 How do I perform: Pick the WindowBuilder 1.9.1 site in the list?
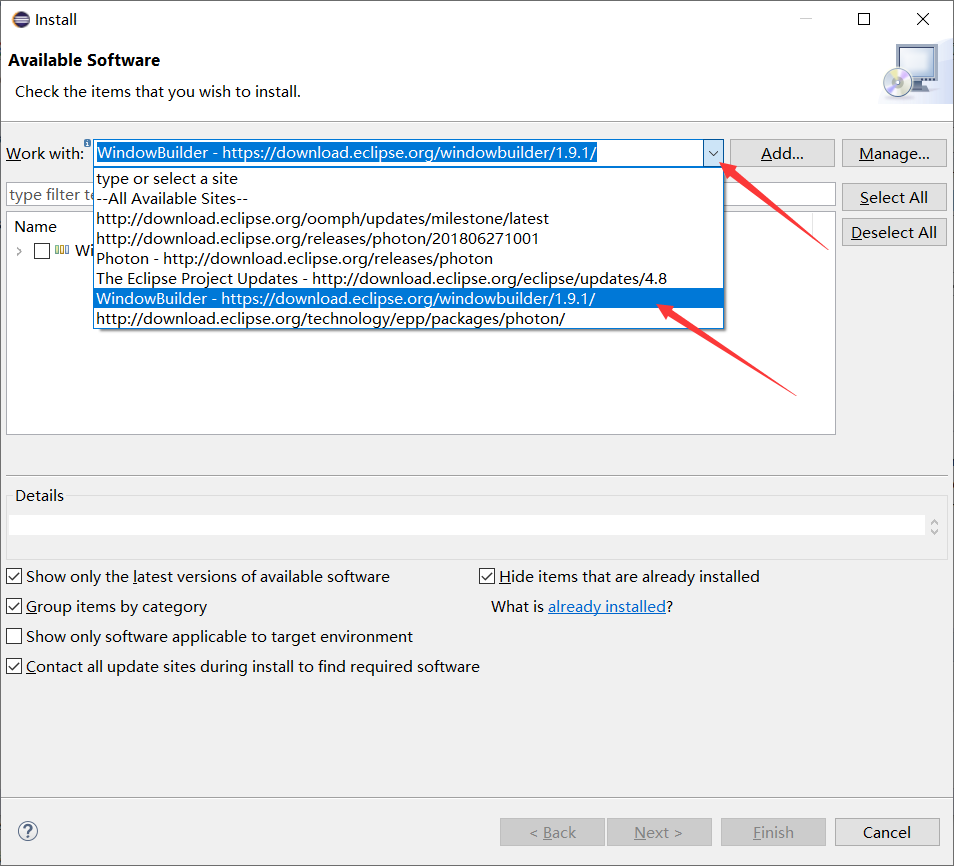346,298
